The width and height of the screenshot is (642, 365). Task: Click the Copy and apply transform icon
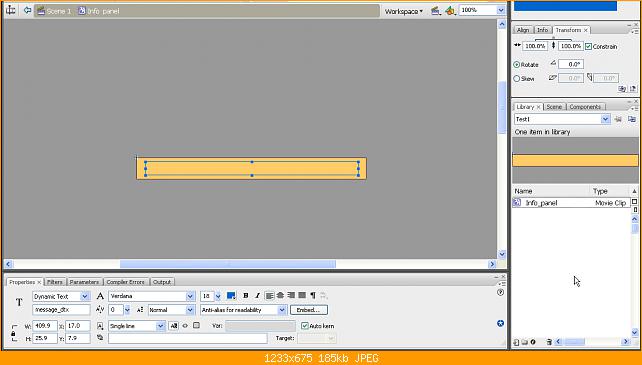(622, 88)
